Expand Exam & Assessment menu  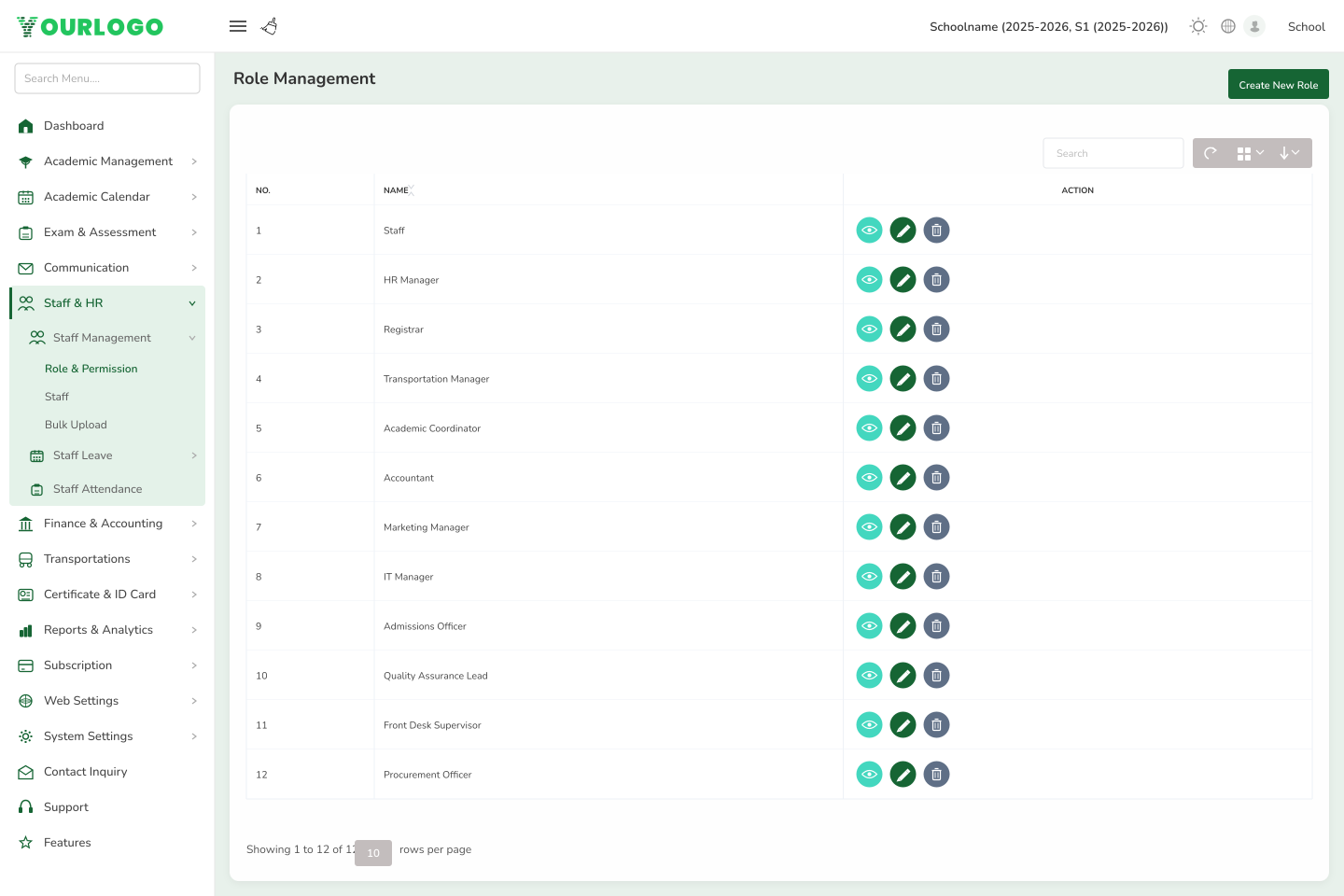coord(107,232)
